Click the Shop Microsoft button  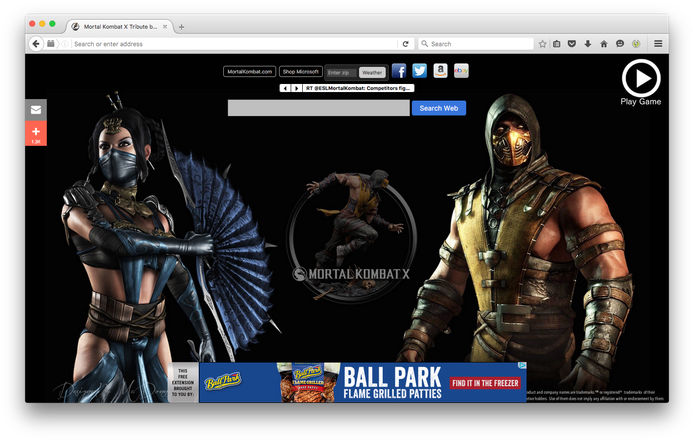[300, 72]
